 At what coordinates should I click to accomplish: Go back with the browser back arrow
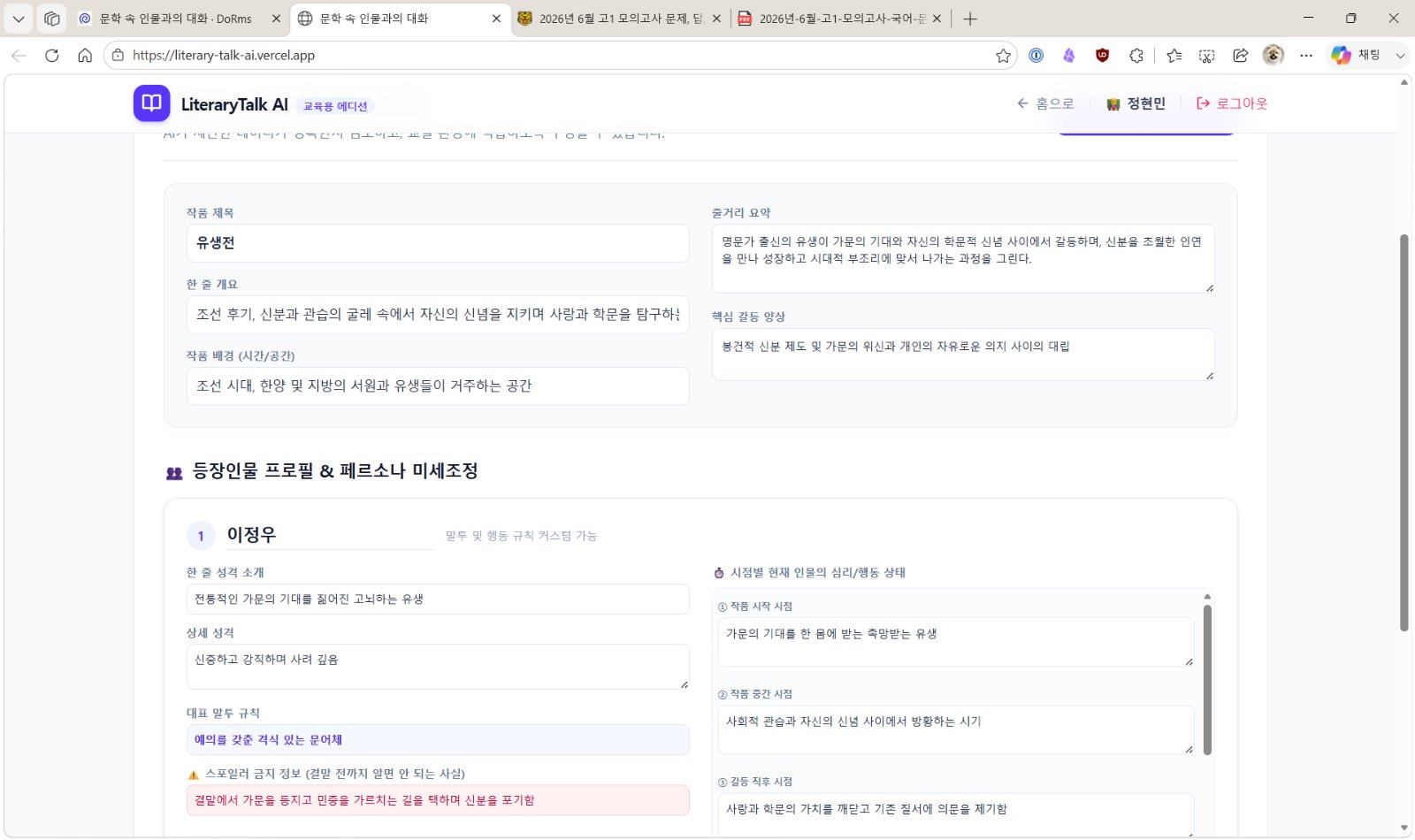click(19, 56)
